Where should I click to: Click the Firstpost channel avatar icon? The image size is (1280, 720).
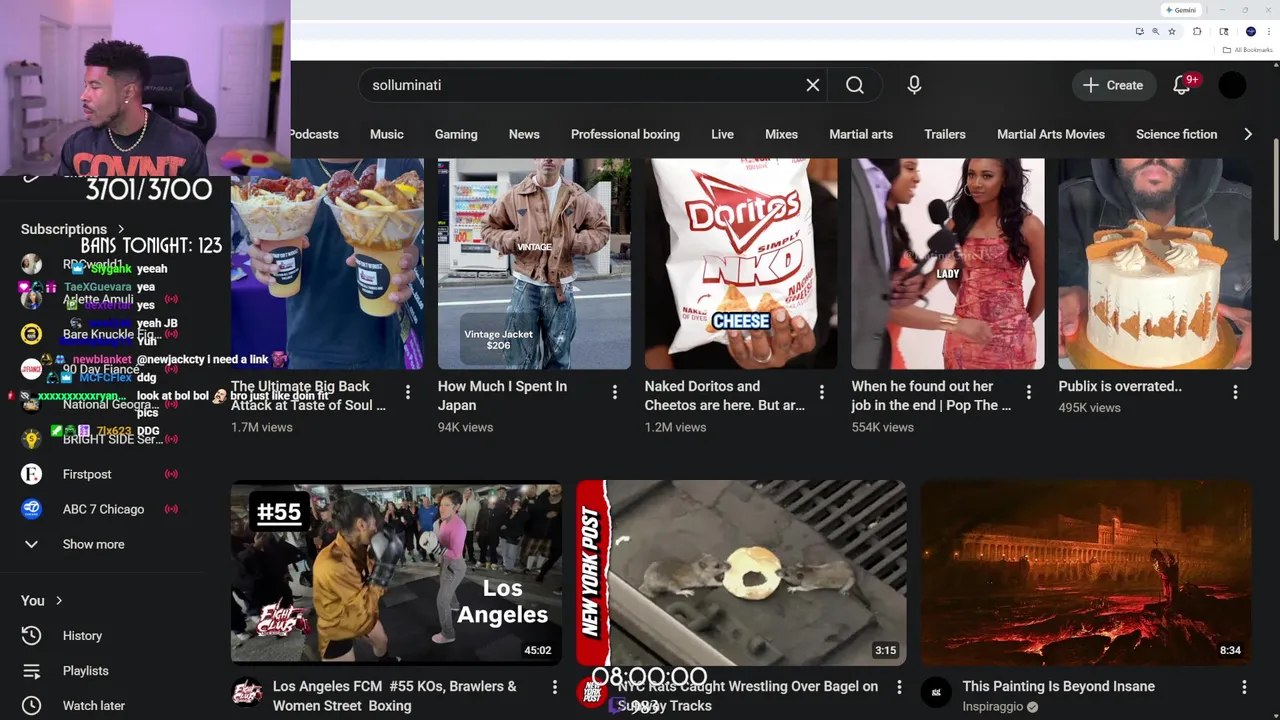31,474
